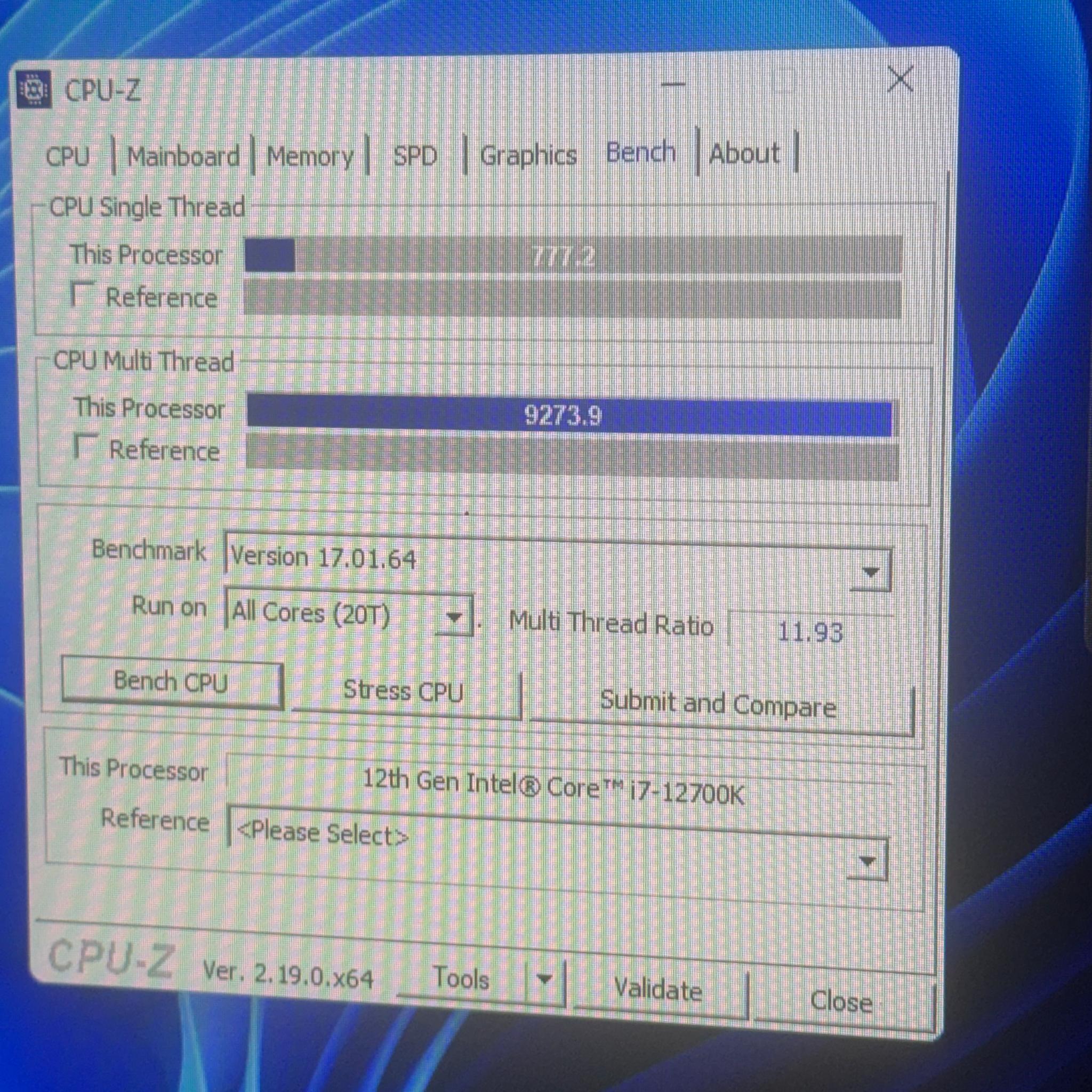This screenshot has width=1092, height=1092.
Task: Enable Multi Thread Reference checkbox
Action: point(85,446)
